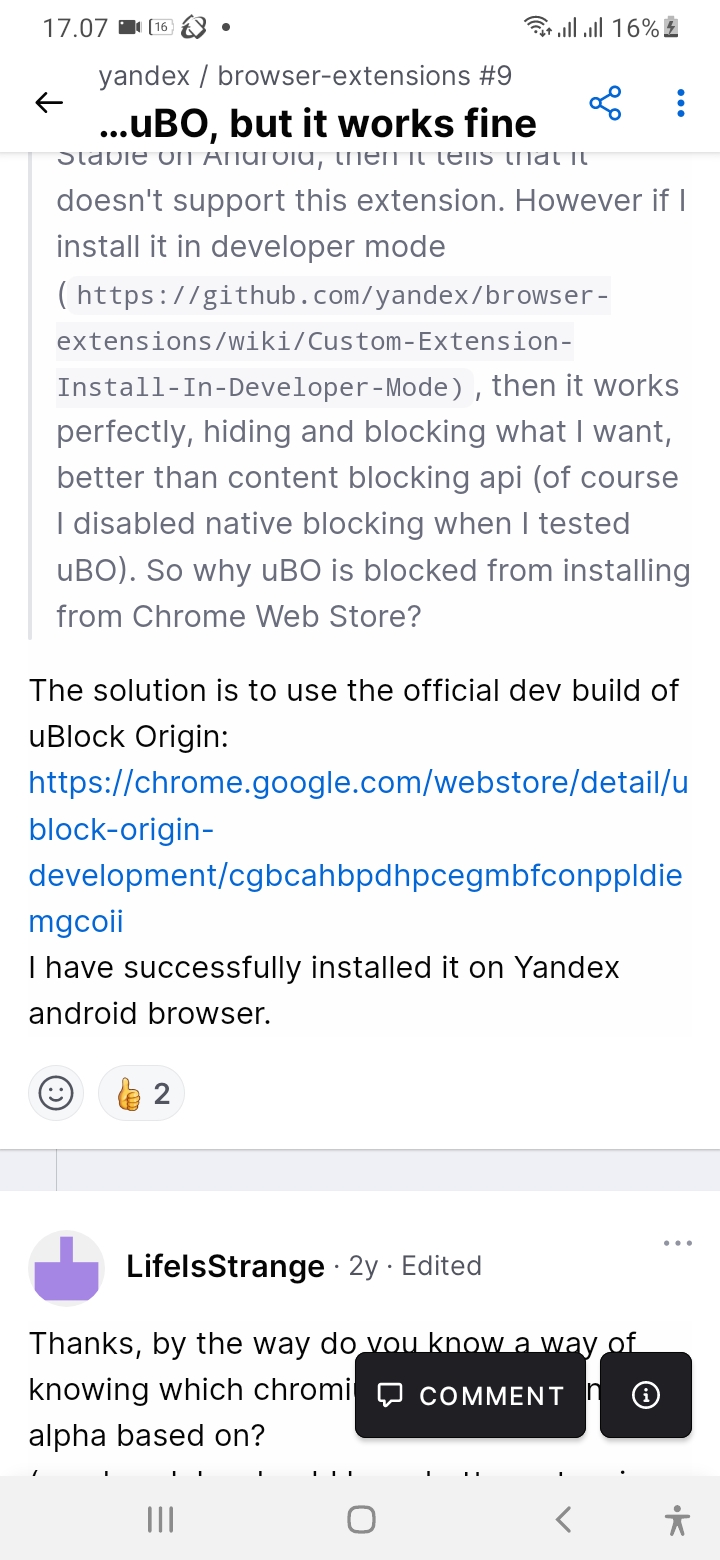Tap the accessibility icon in the navigation bar
Screen dimensions: 720x1560
pos(677,1519)
